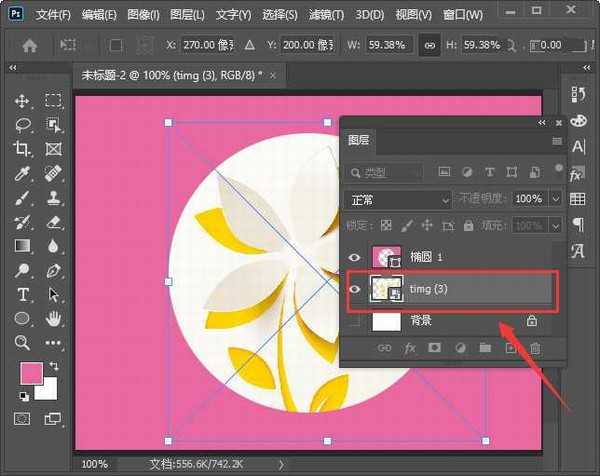Select the Eyedropper tool

click(x=23, y=173)
